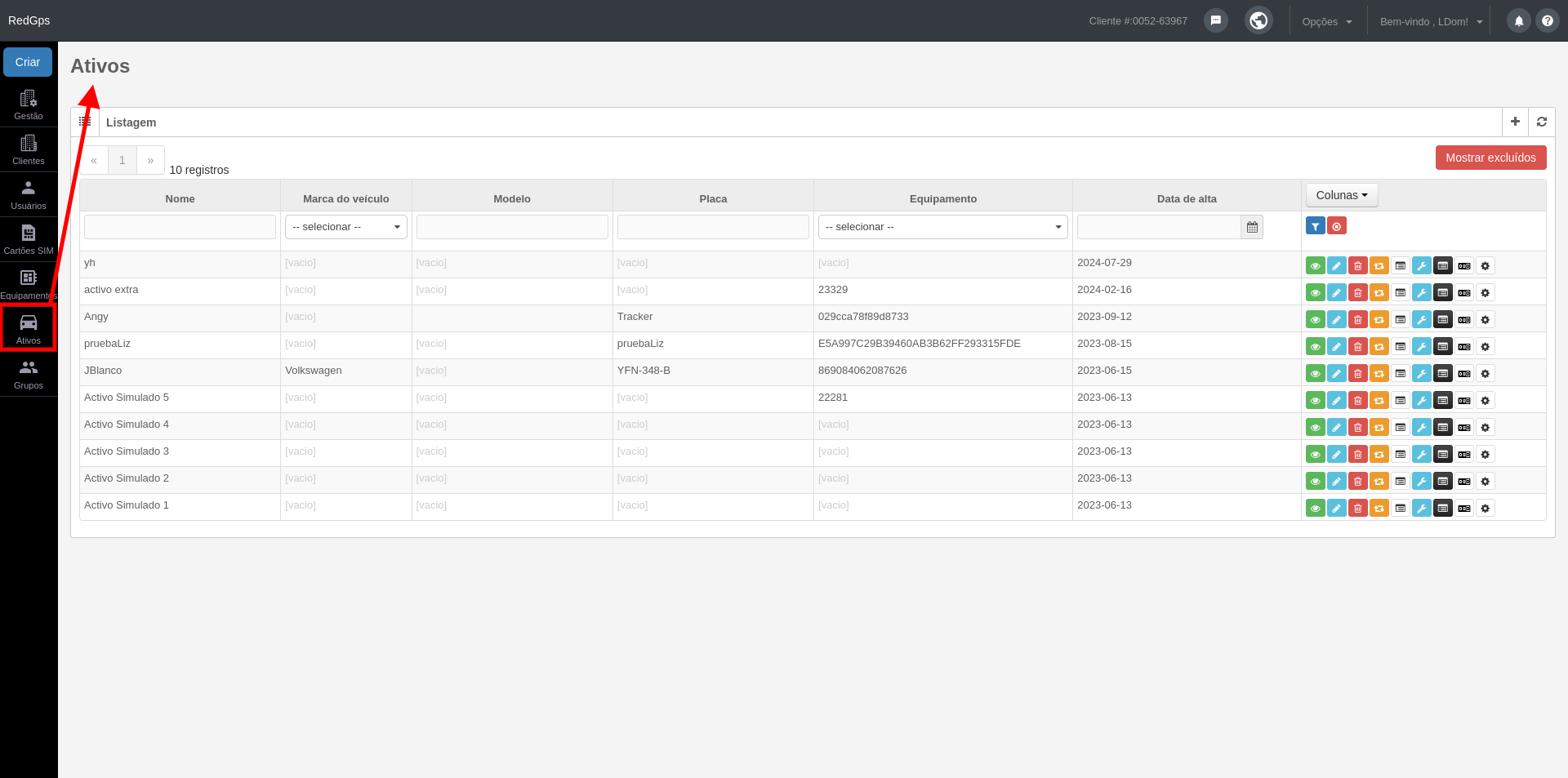View asset yh with the eye icon
Viewport: 1568px width, 778px height.
pos(1315,265)
